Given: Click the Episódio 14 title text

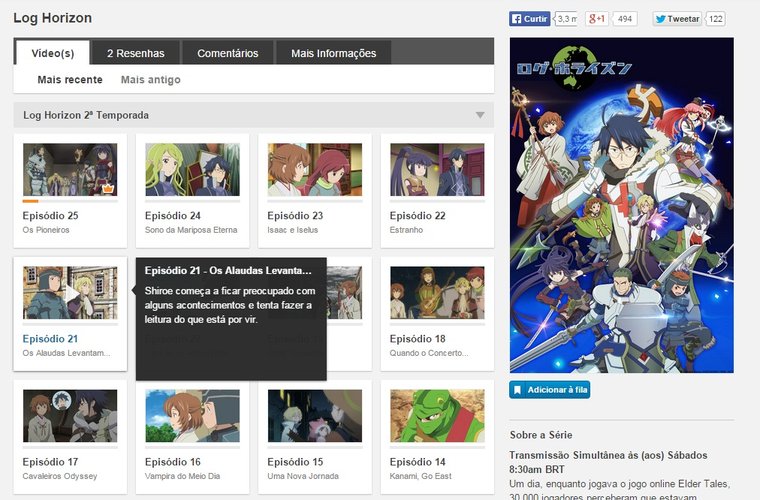Looking at the screenshot, I should click(x=417, y=462).
